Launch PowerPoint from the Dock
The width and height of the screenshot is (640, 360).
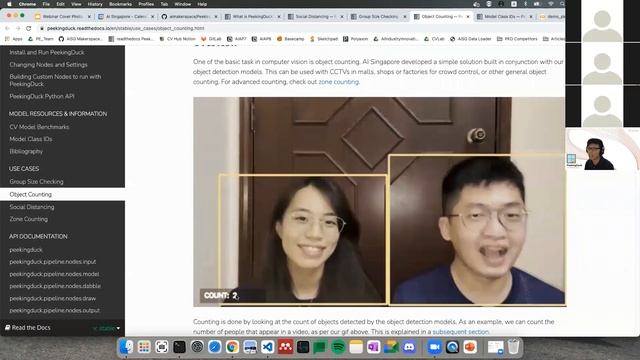470,347
